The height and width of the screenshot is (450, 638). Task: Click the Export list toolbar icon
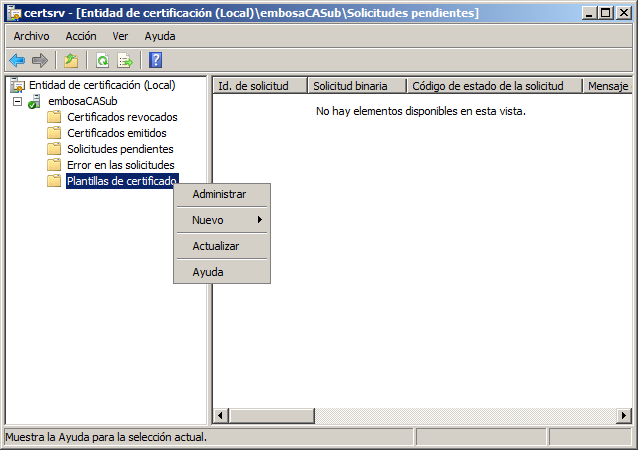(x=125, y=60)
